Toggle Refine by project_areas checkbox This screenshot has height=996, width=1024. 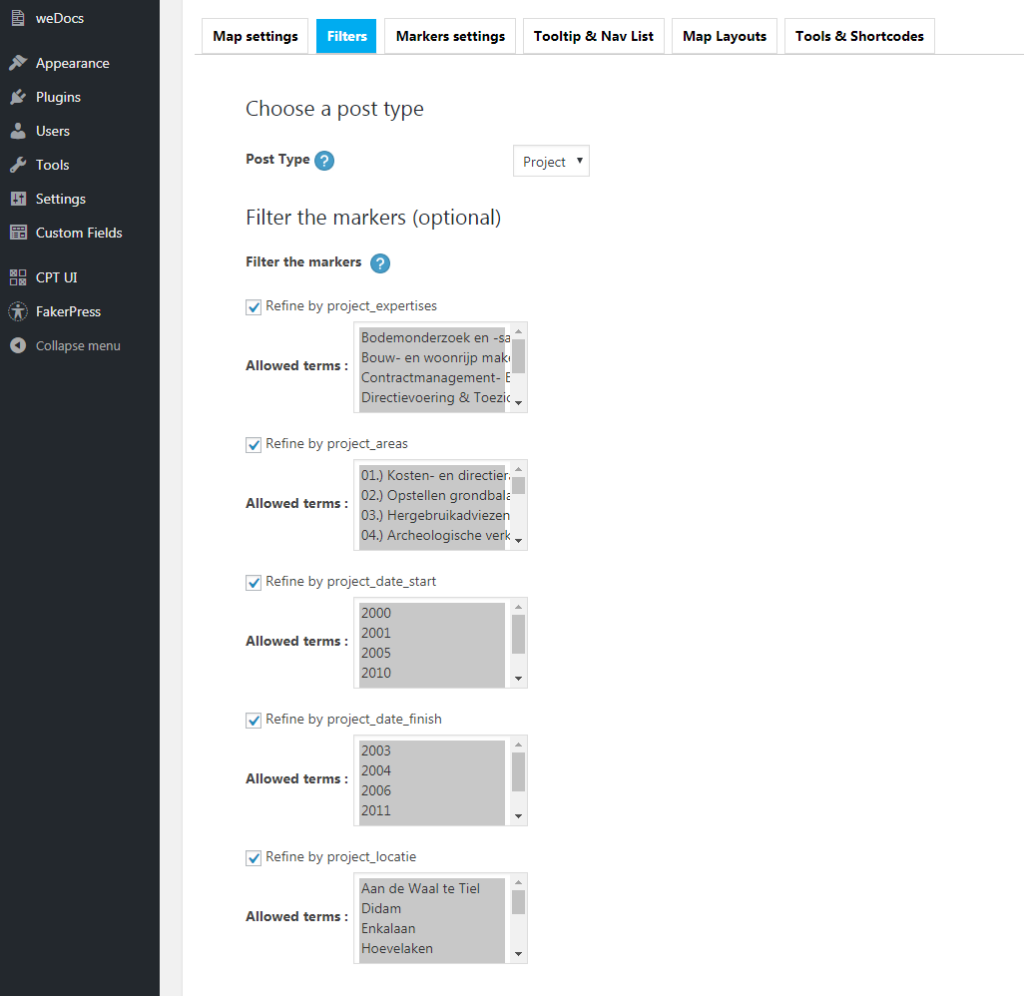click(x=253, y=445)
